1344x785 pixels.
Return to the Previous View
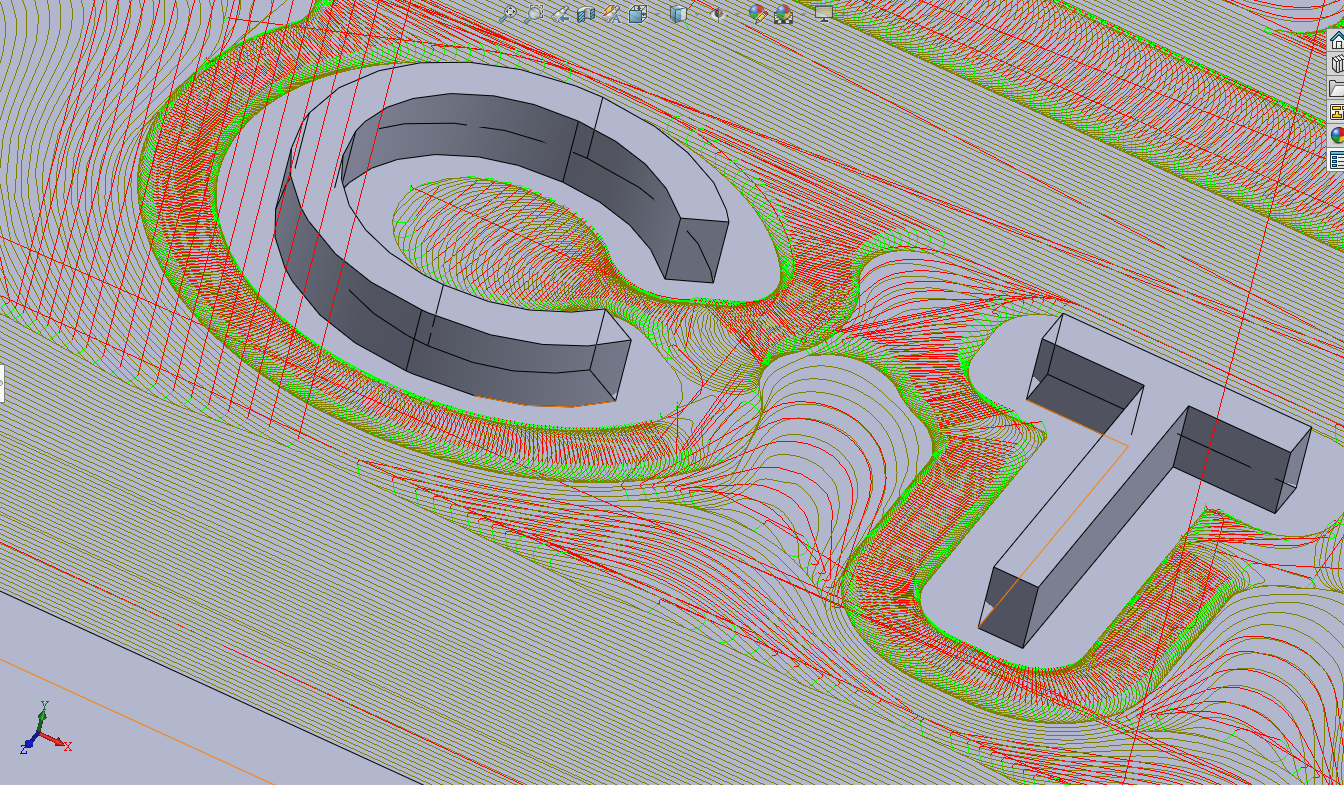[560, 13]
